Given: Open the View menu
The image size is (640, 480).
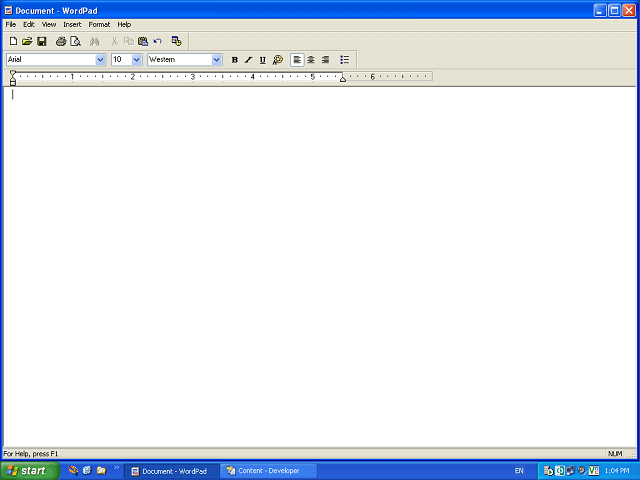Looking at the screenshot, I should click(49, 24).
